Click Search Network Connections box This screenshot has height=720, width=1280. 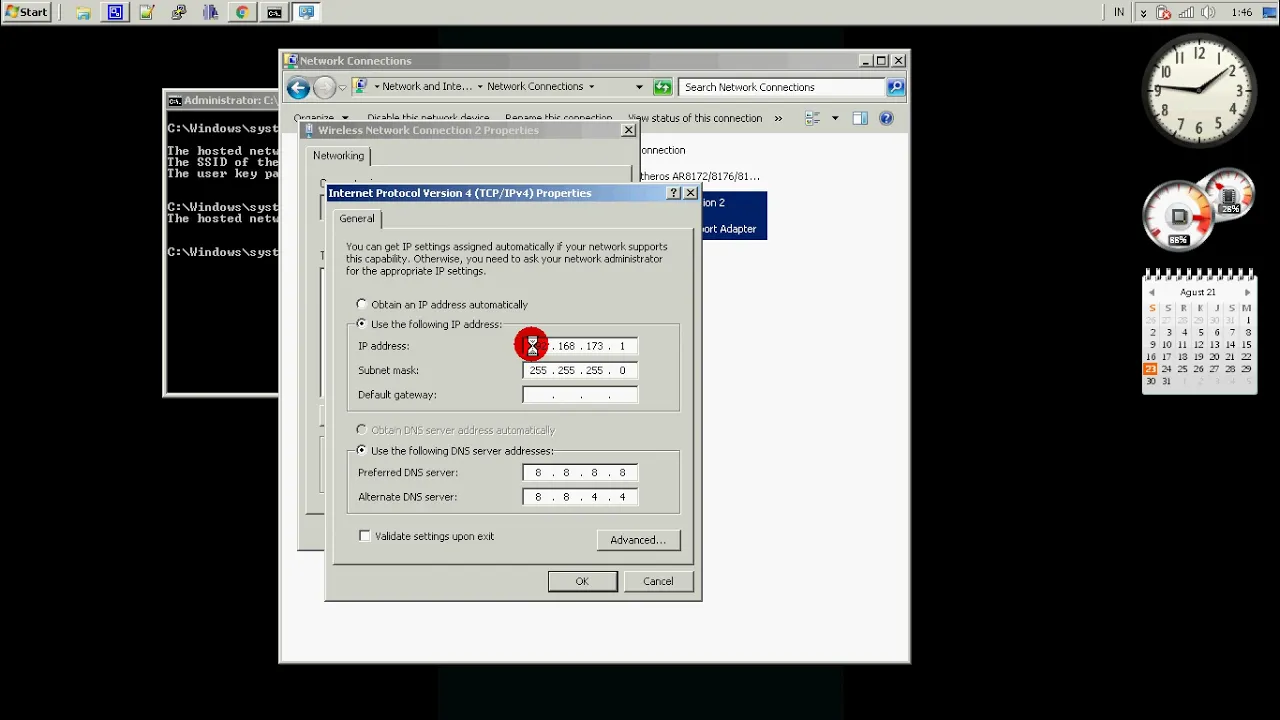782,87
